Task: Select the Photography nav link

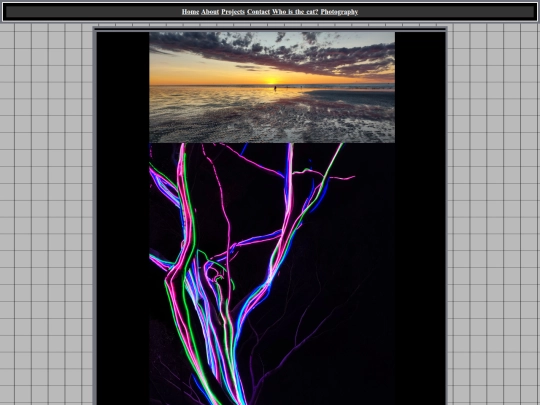Action: point(339,12)
